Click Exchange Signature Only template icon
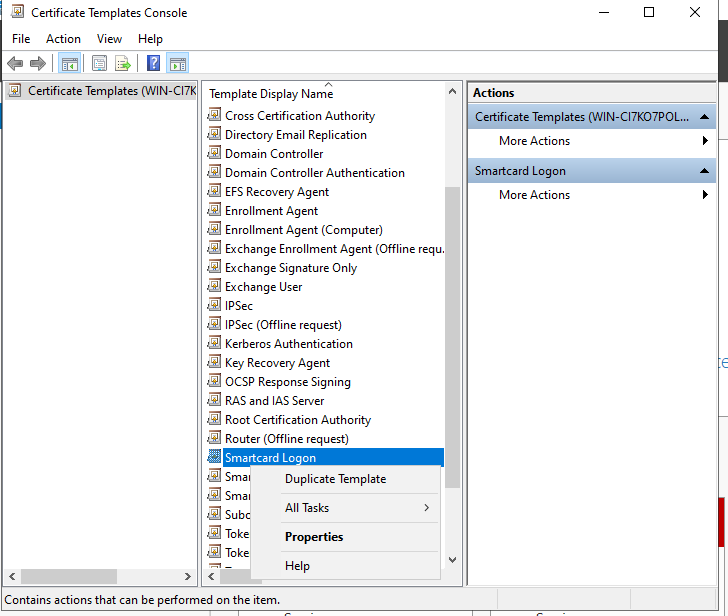 214,267
